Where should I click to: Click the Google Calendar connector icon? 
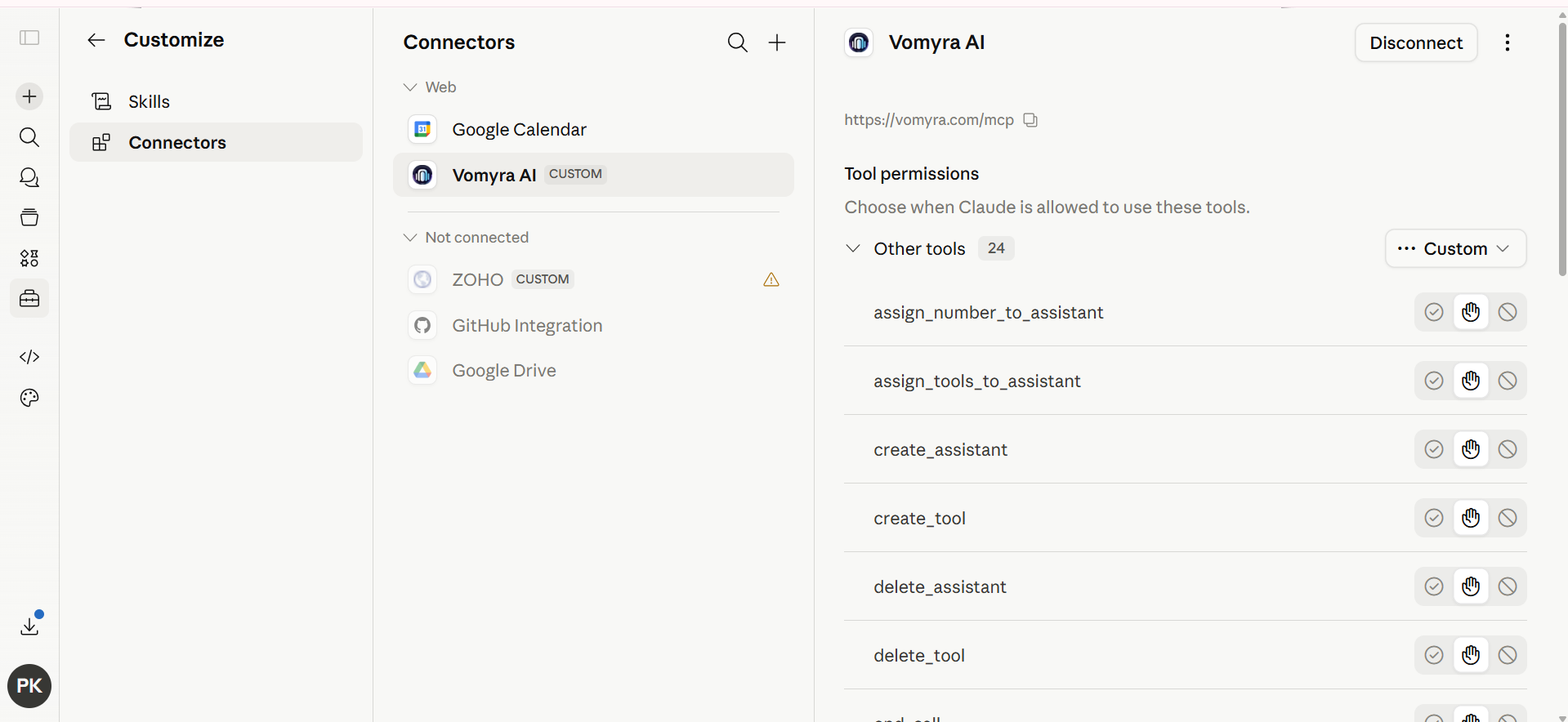[x=422, y=129]
